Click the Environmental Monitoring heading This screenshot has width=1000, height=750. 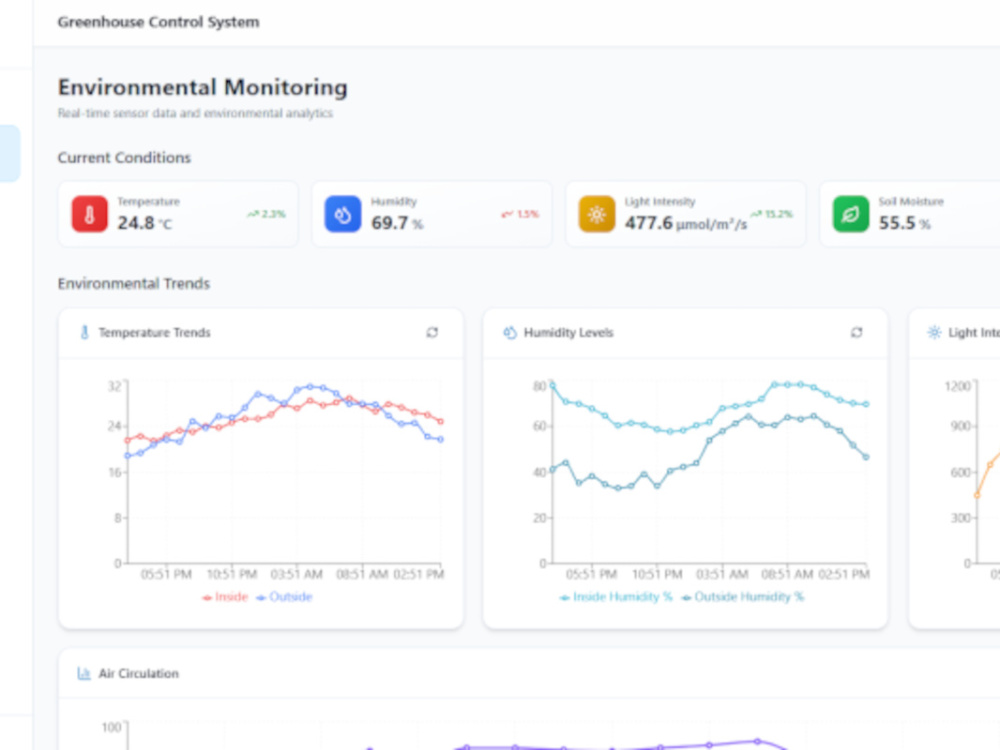203,87
